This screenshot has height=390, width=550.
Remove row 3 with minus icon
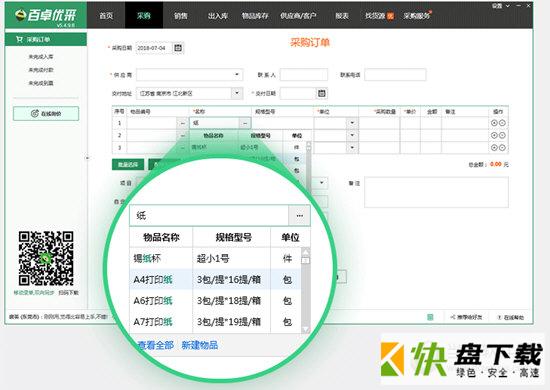pyautogui.click(x=502, y=148)
